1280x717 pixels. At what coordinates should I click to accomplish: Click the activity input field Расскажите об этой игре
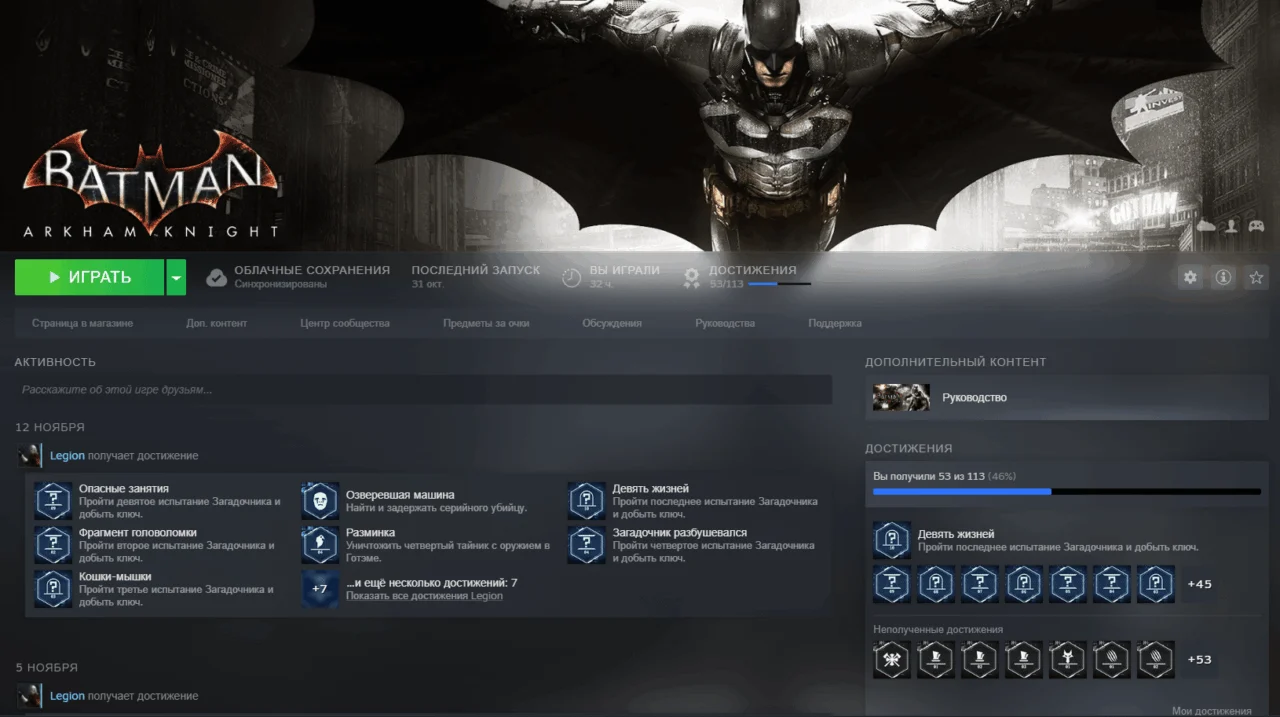[x=423, y=390]
